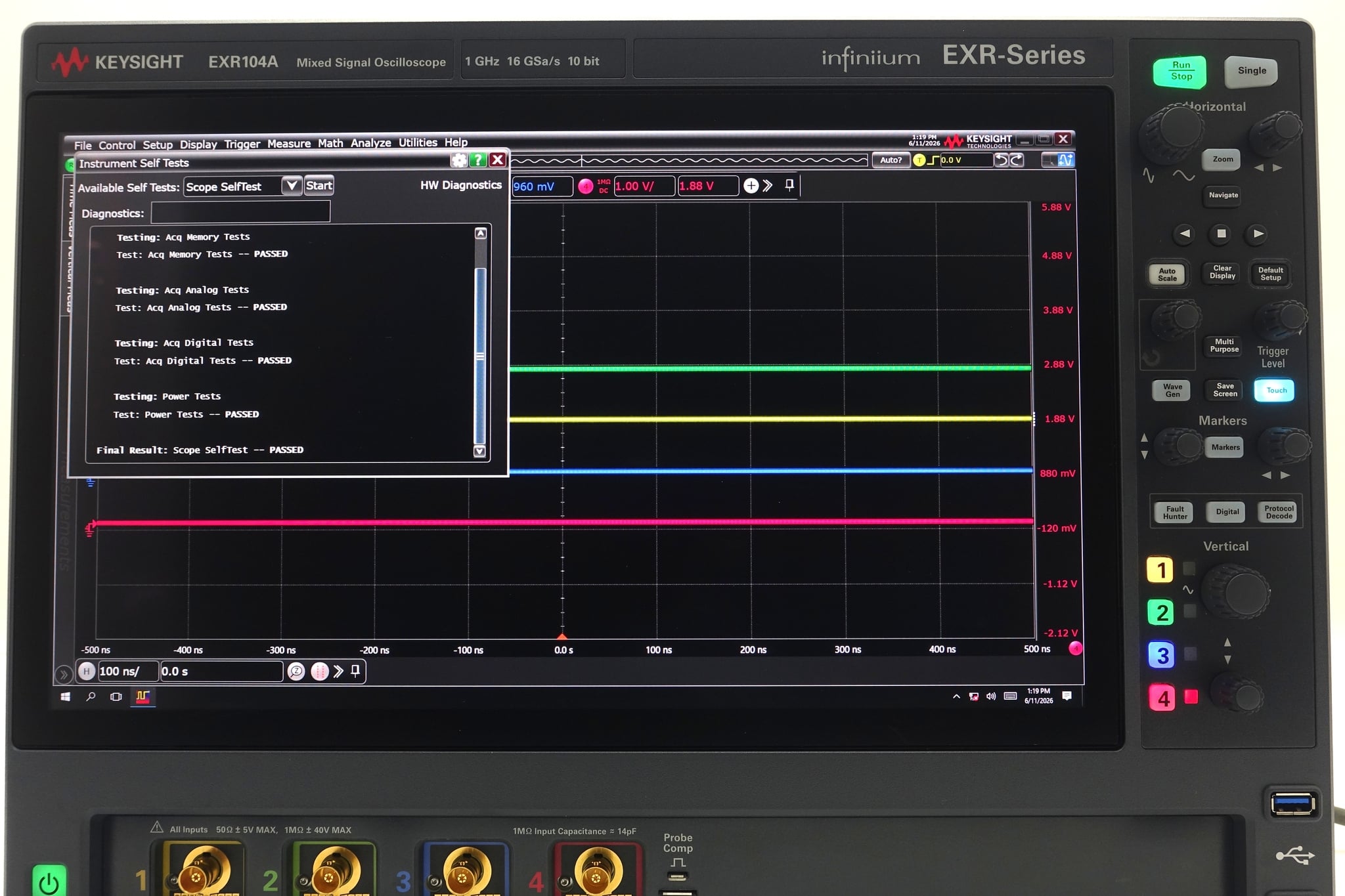Edit the 0.0 s horizontal position field

pos(222,672)
